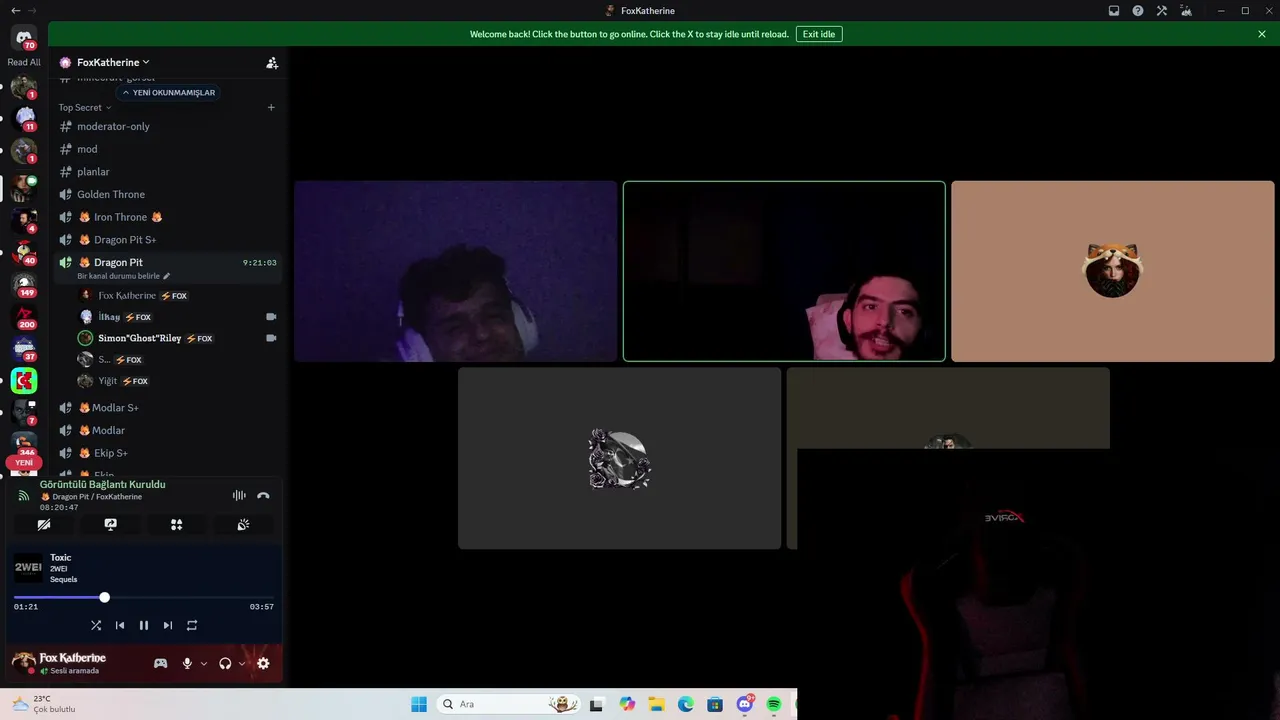Open User Settings gear
Viewport: 1280px width, 720px height.
(x=263, y=663)
